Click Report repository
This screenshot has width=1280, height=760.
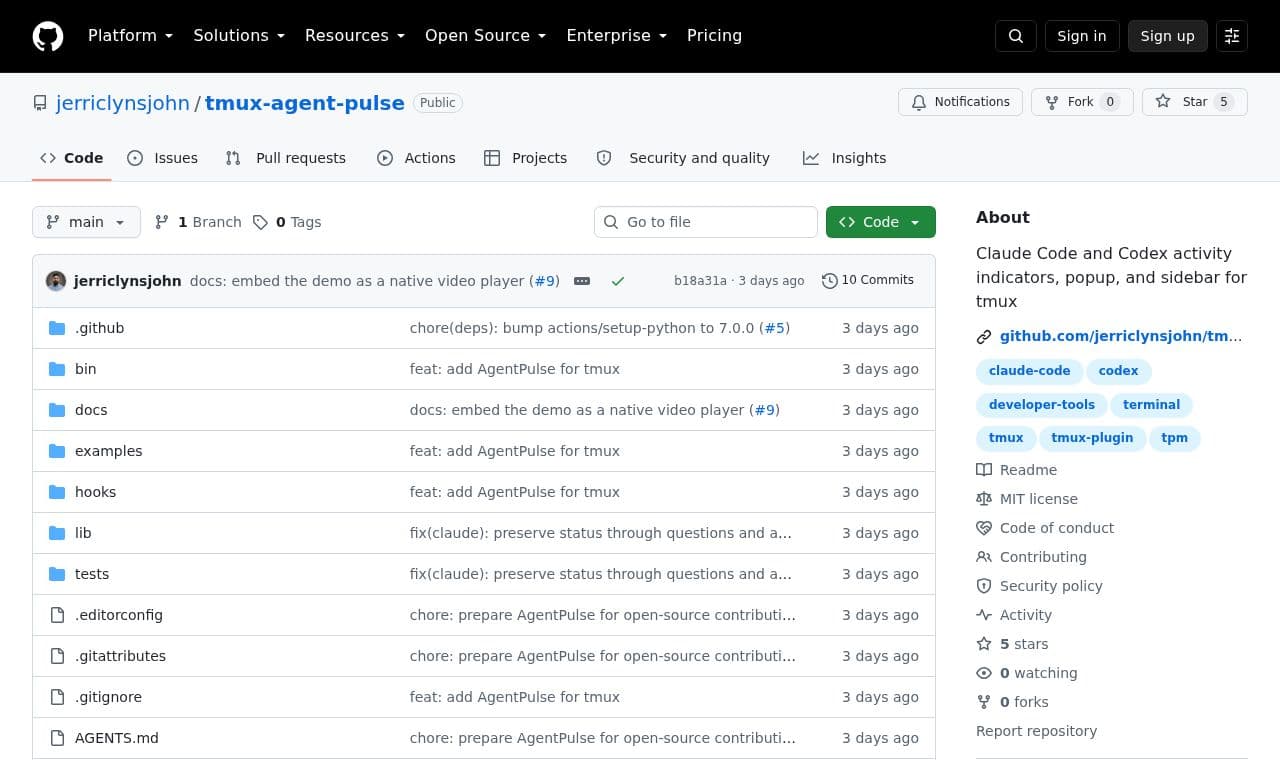pyautogui.click(x=1036, y=731)
